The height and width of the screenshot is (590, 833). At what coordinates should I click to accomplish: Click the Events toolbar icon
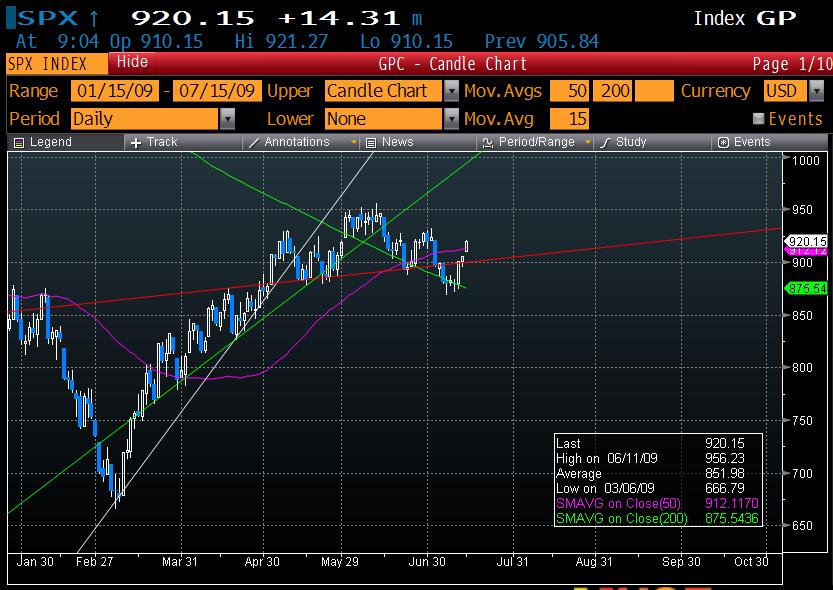744,142
